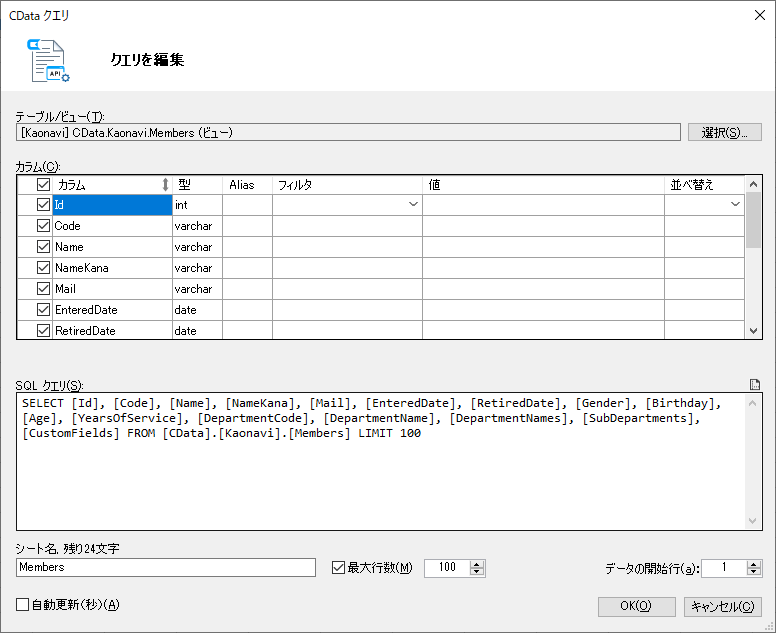Enable the 自動更新(秒) checkbox
This screenshot has width=776, height=633.
(22, 604)
